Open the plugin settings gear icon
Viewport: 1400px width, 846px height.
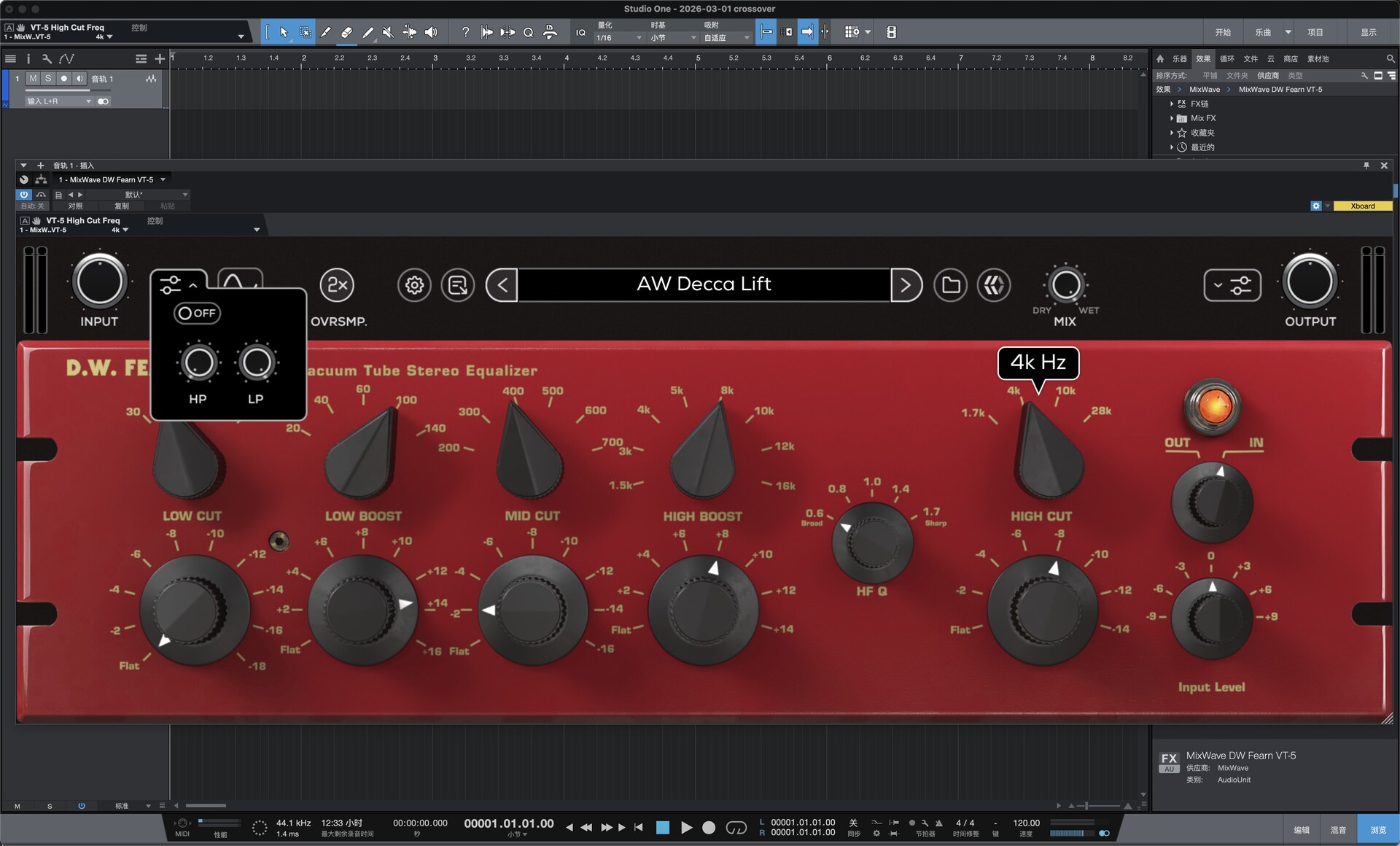414,285
